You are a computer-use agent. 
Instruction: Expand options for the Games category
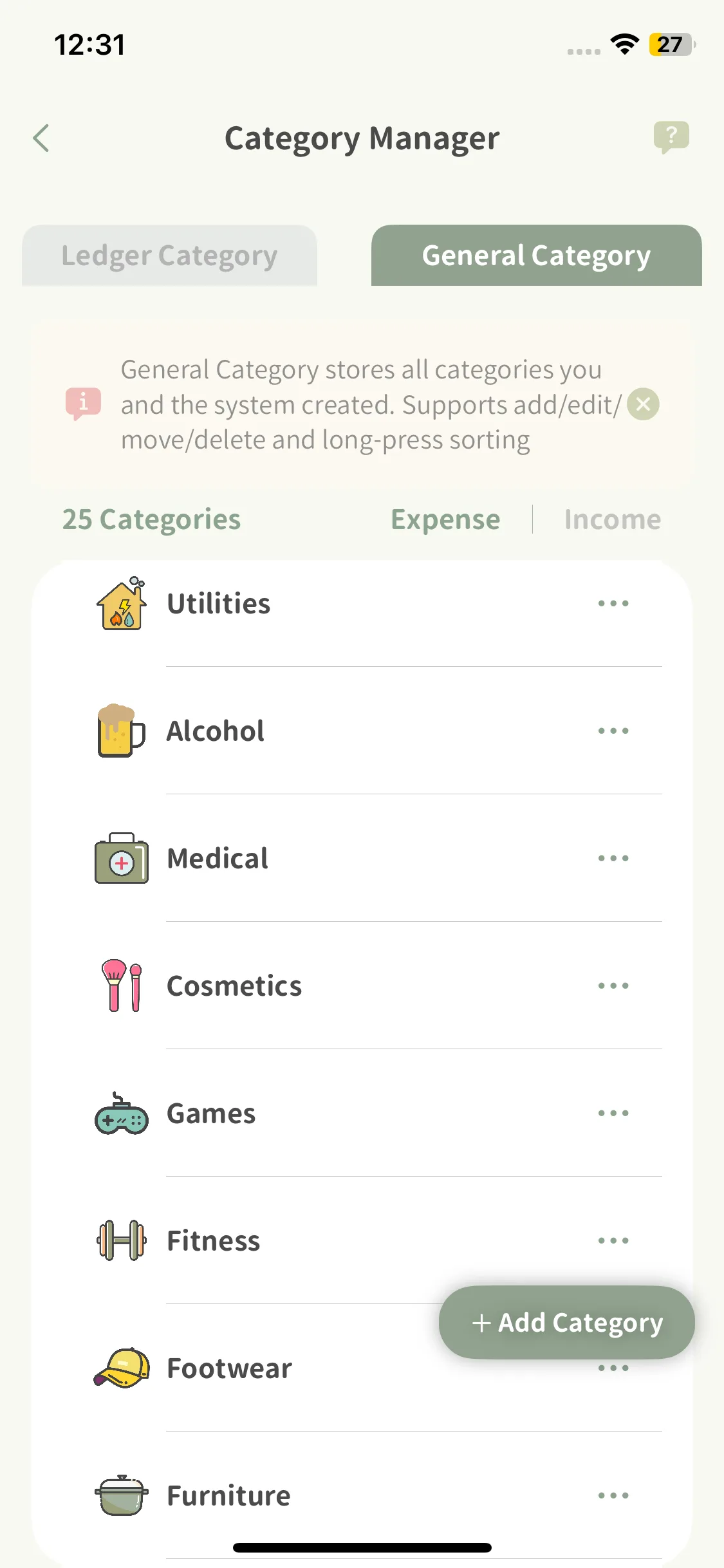613,1114
